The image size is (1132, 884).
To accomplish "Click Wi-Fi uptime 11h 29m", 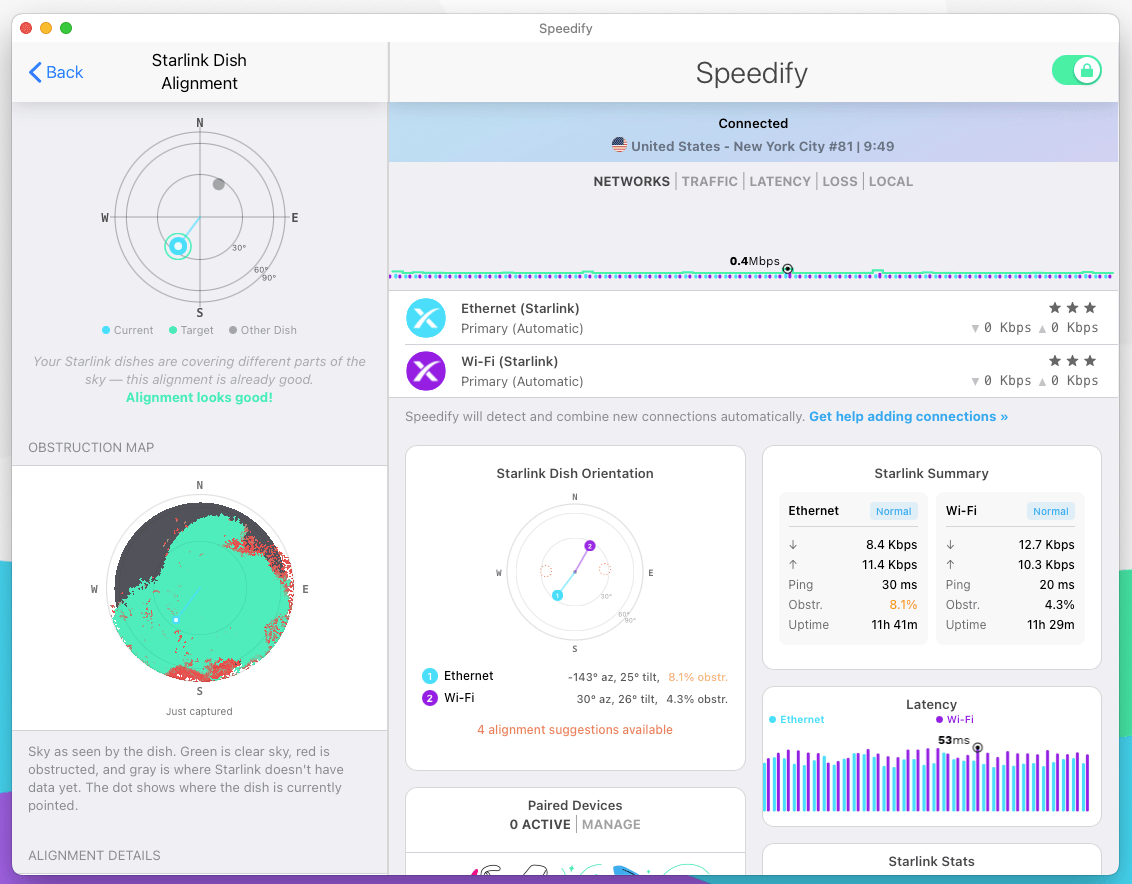I will click(x=1050, y=625).
